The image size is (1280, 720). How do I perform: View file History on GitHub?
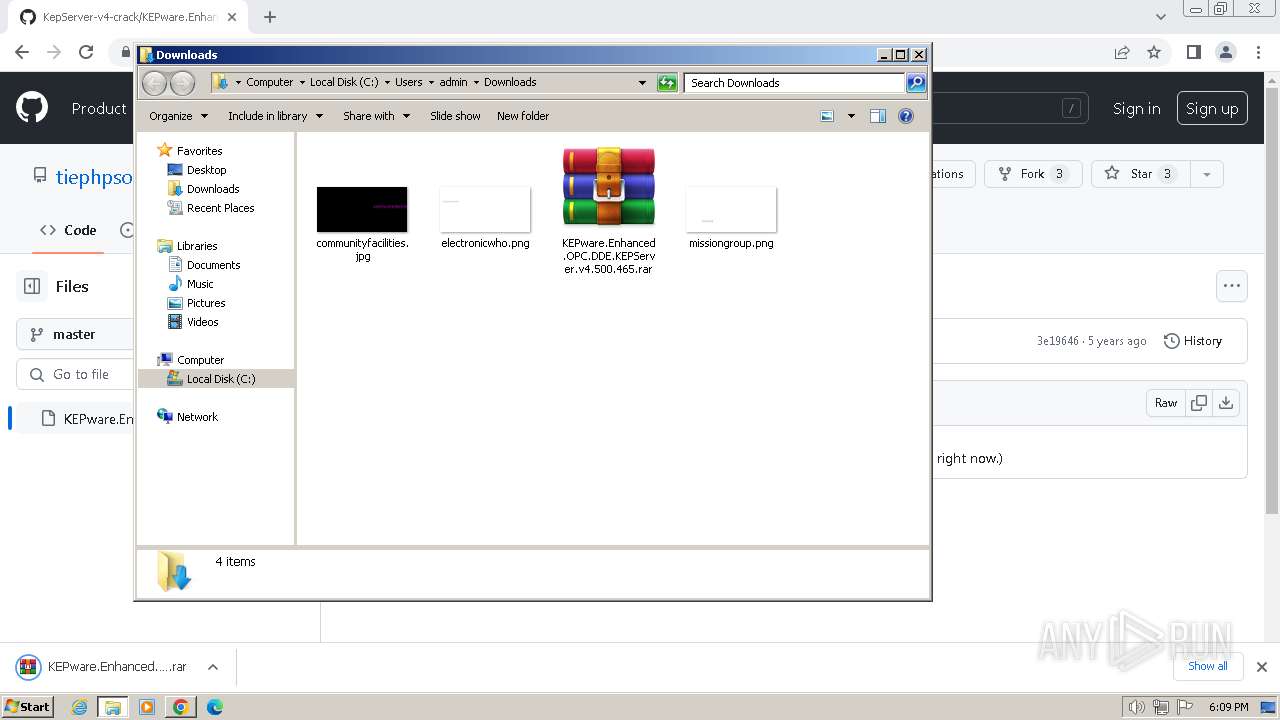(1193, 341)
